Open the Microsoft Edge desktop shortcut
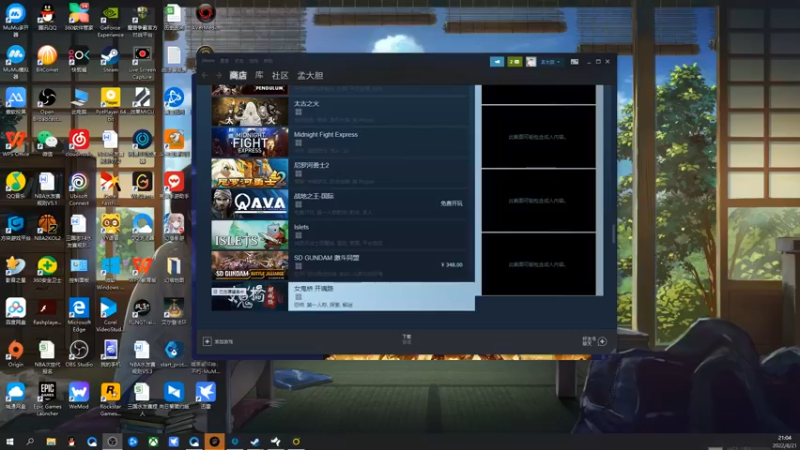This screenshot has width=800, height=450. point(79,315)
